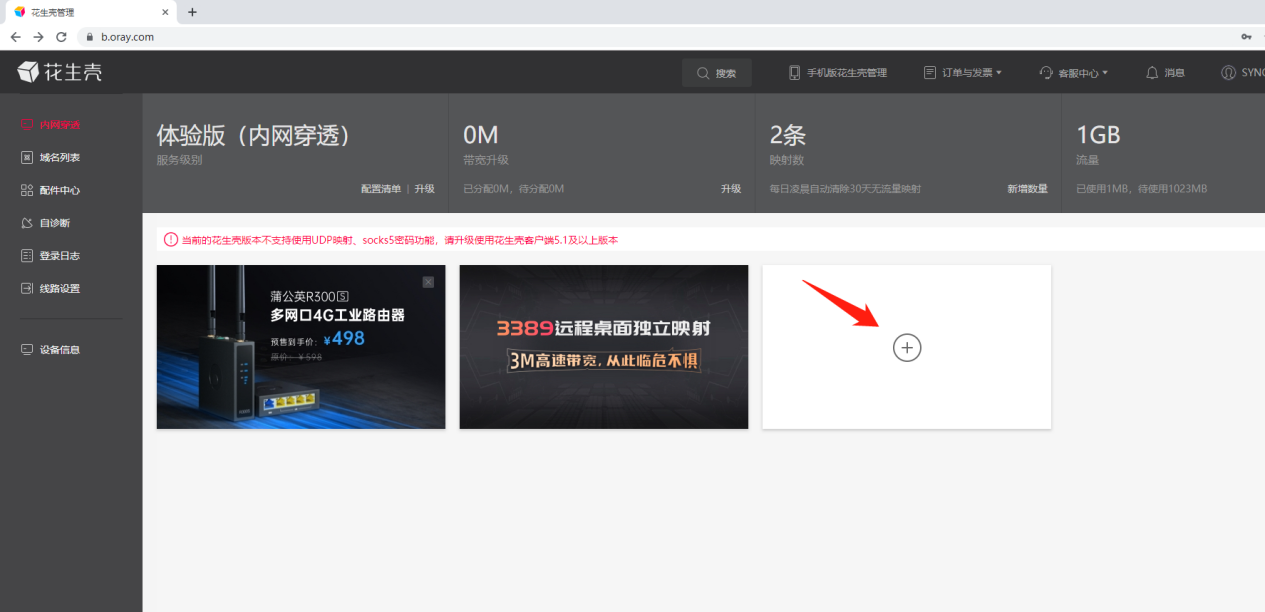Click 已分配0M，待分配0M text
The width and height of the screenshot is (1265, 612).
514,189
